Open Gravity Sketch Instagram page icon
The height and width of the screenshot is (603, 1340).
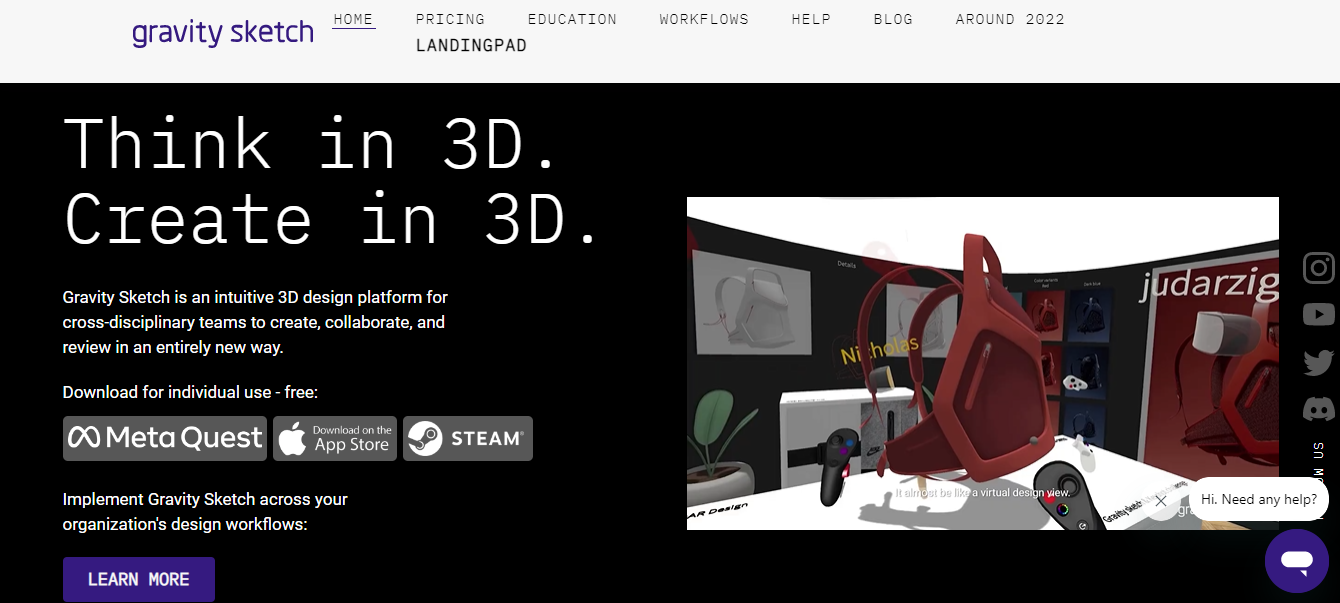coord(1319,268)
